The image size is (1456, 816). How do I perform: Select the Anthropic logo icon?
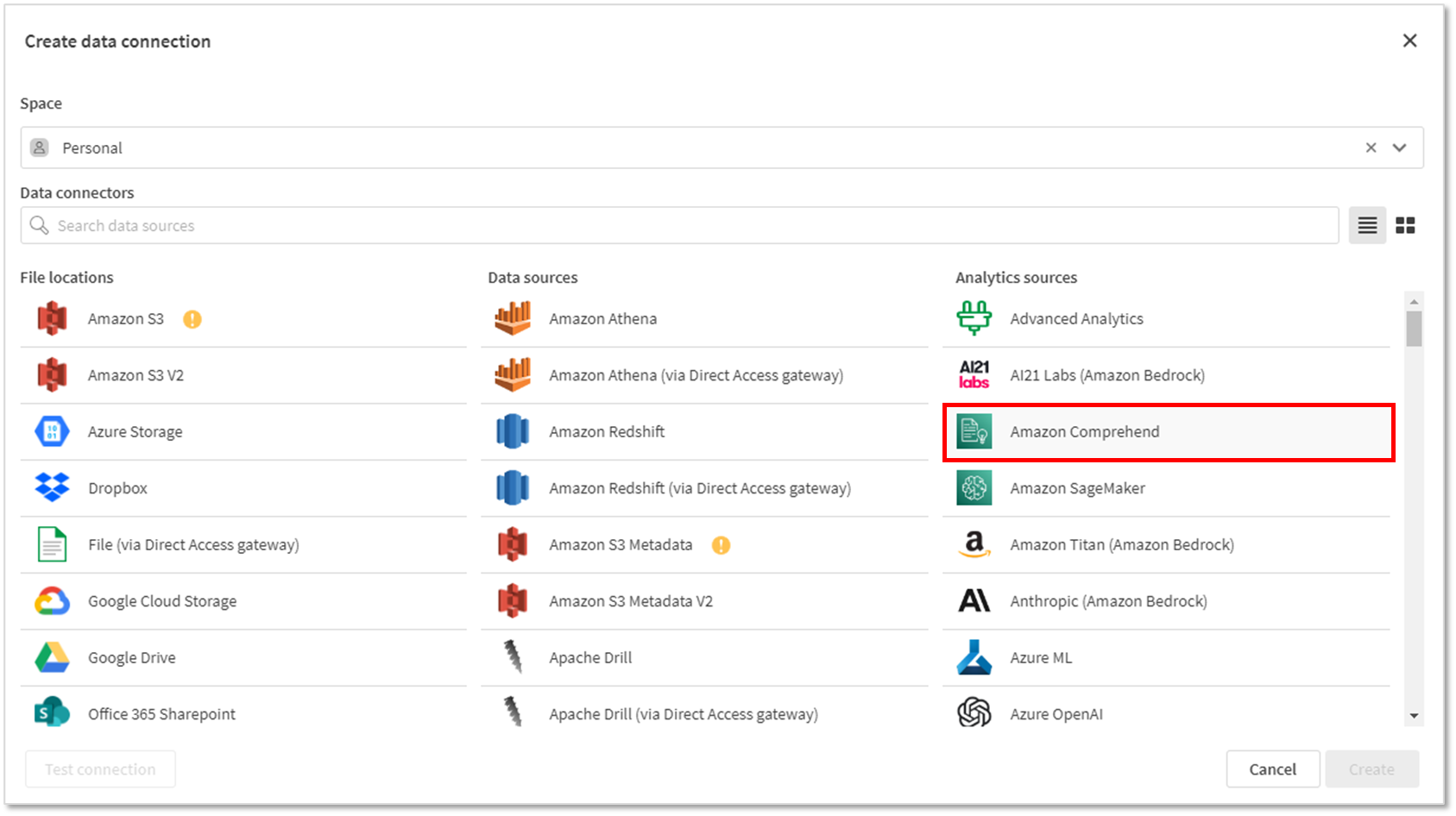tap(974, 601)
